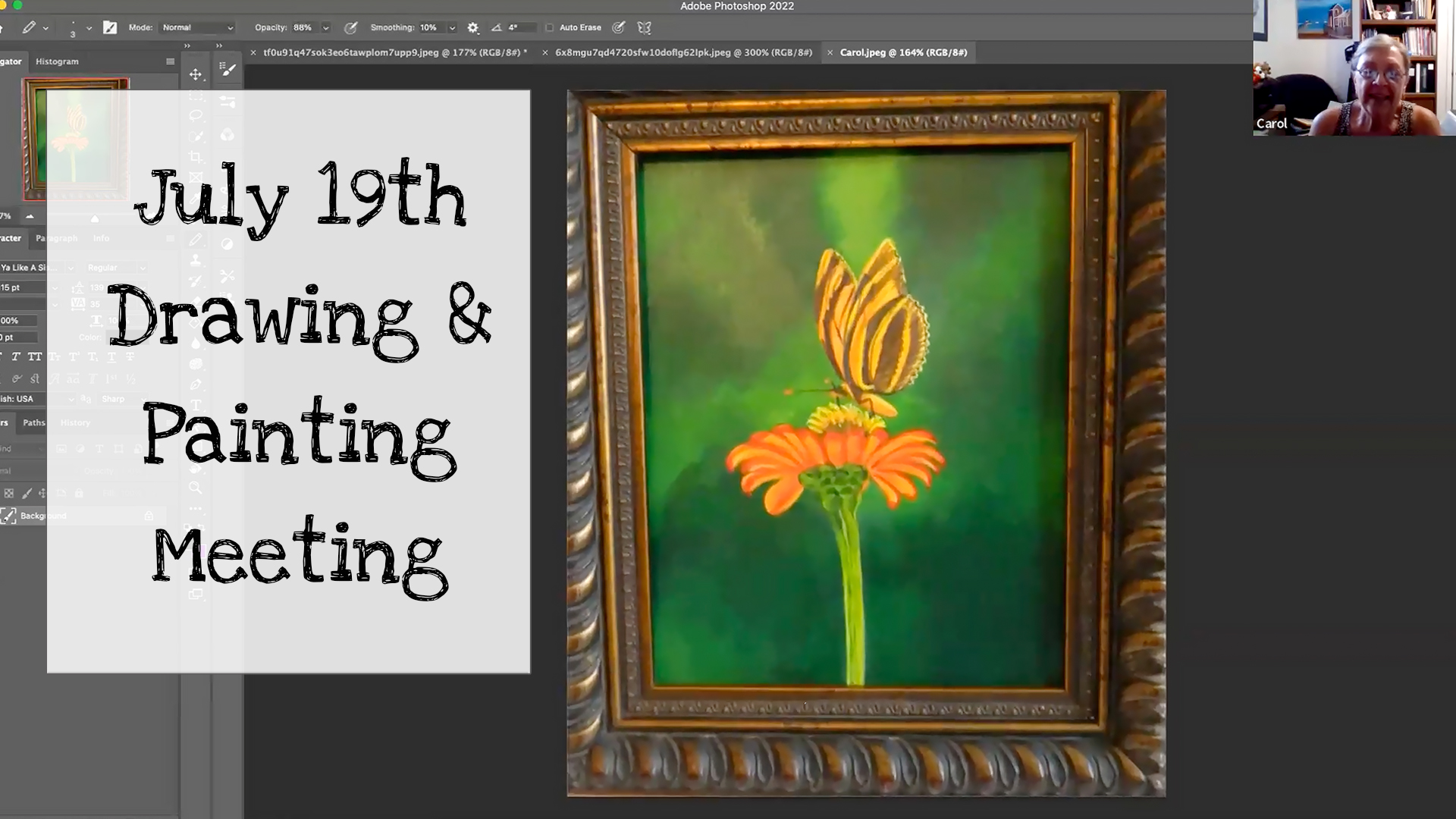The width and height of the screenshot is (1456, 819).
Task: Switch to the Paragraph tab
Action: (56, 238)
